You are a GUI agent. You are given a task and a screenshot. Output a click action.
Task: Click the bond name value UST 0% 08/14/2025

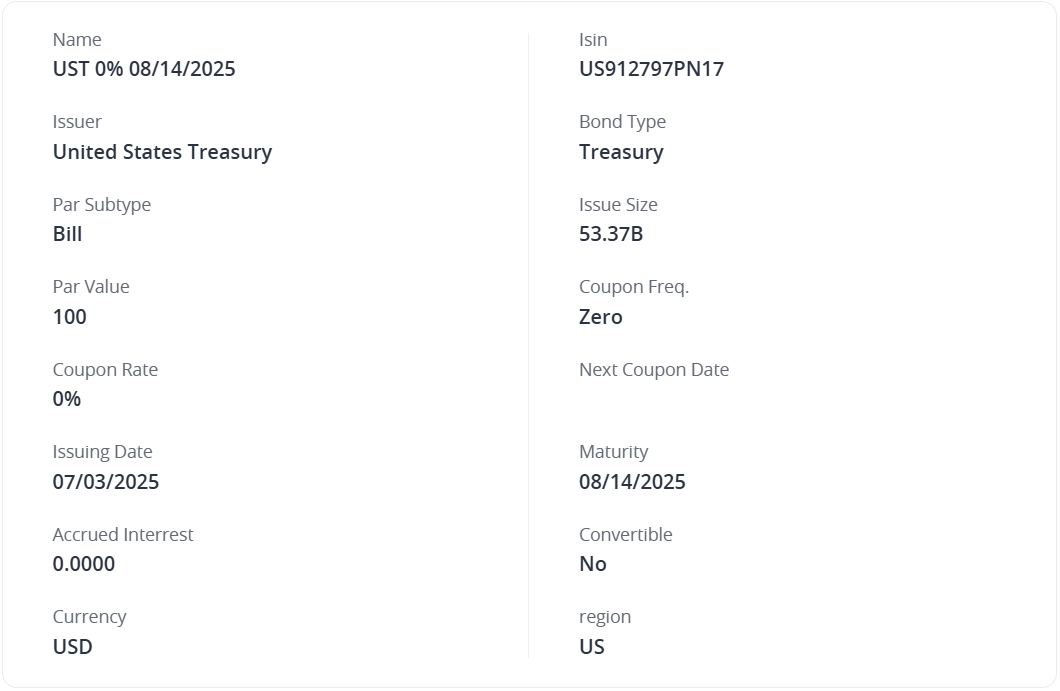click(144, 69)
